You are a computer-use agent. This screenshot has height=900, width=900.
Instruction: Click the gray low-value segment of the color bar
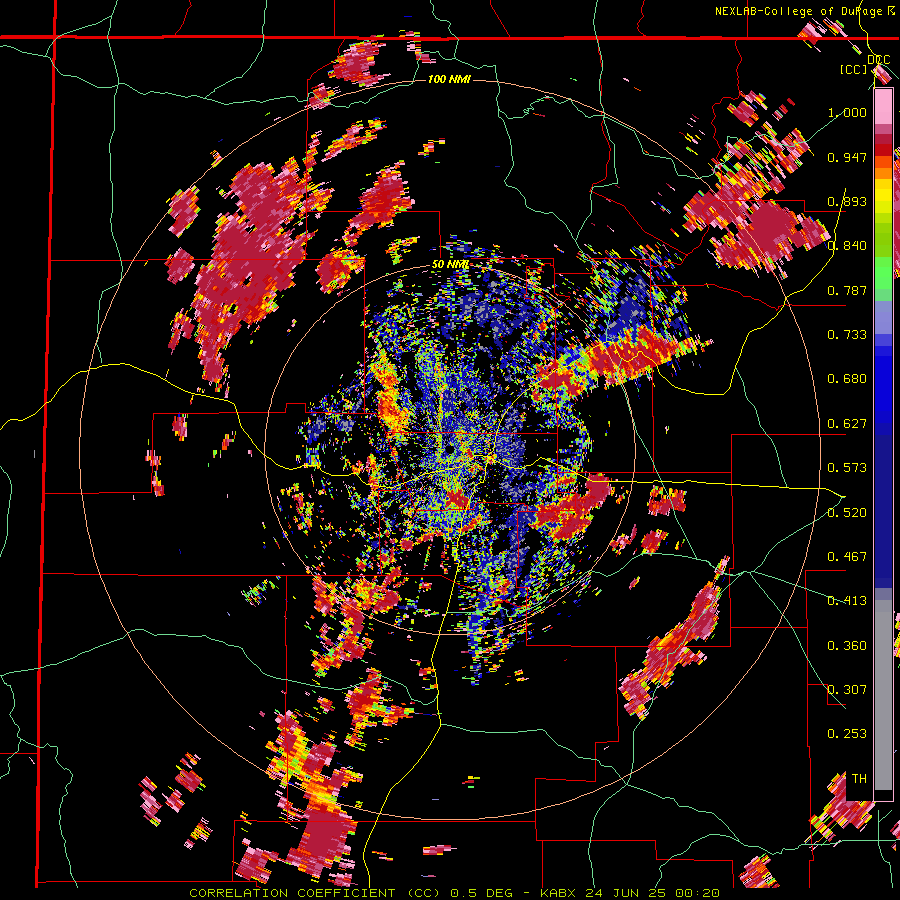pyautogui.click(x=883, y=695)
